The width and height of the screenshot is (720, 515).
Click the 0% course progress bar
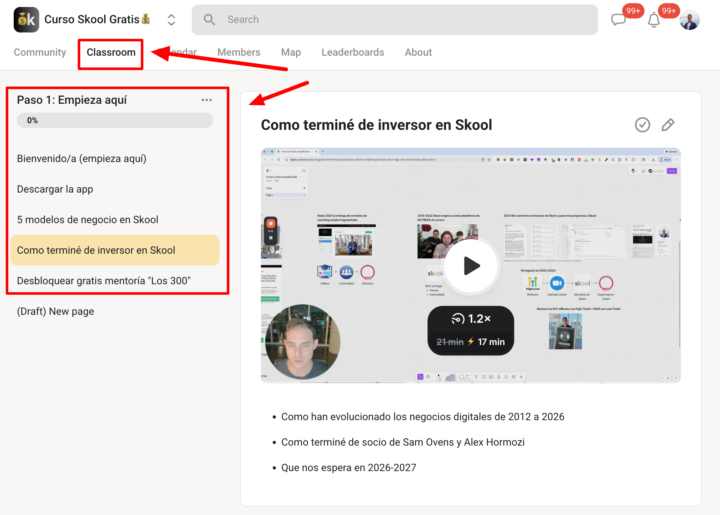click(x=115, y=120)
